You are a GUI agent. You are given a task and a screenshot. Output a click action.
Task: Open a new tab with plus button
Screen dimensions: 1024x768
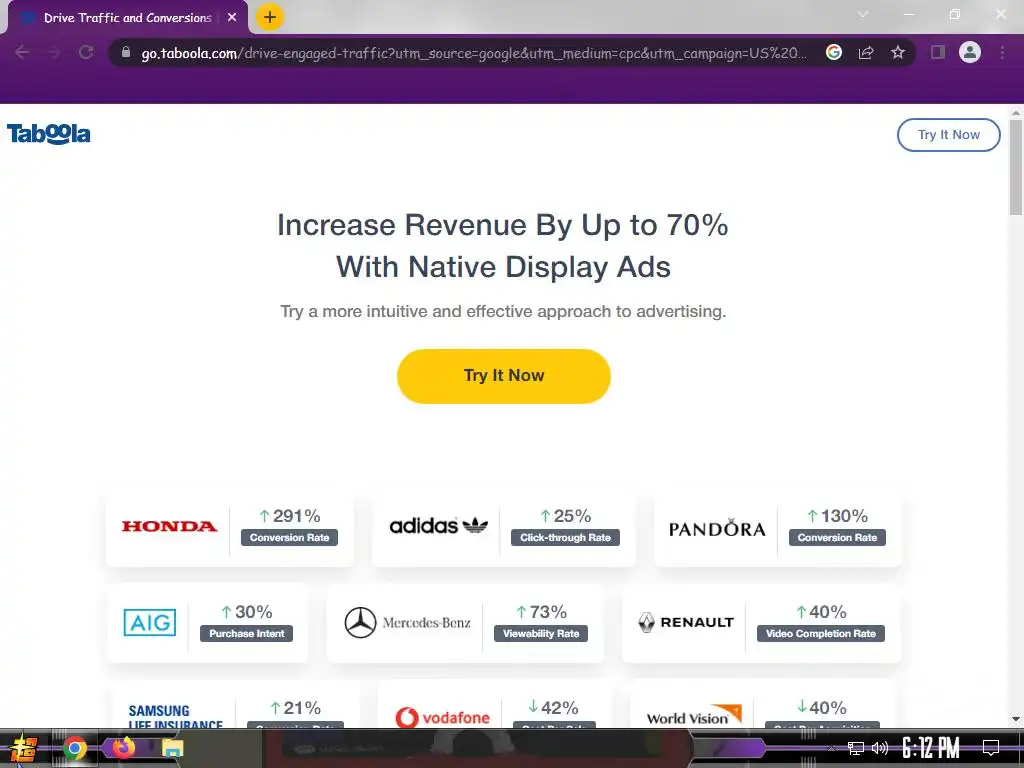tap(270, 17)
